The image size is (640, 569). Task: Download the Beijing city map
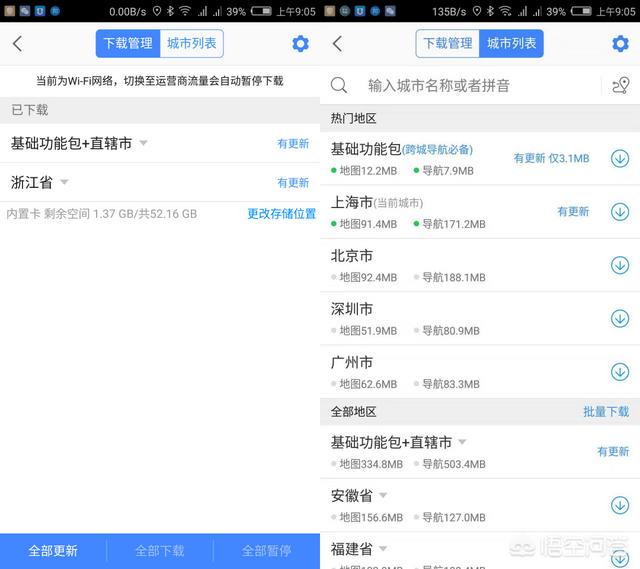619,265
